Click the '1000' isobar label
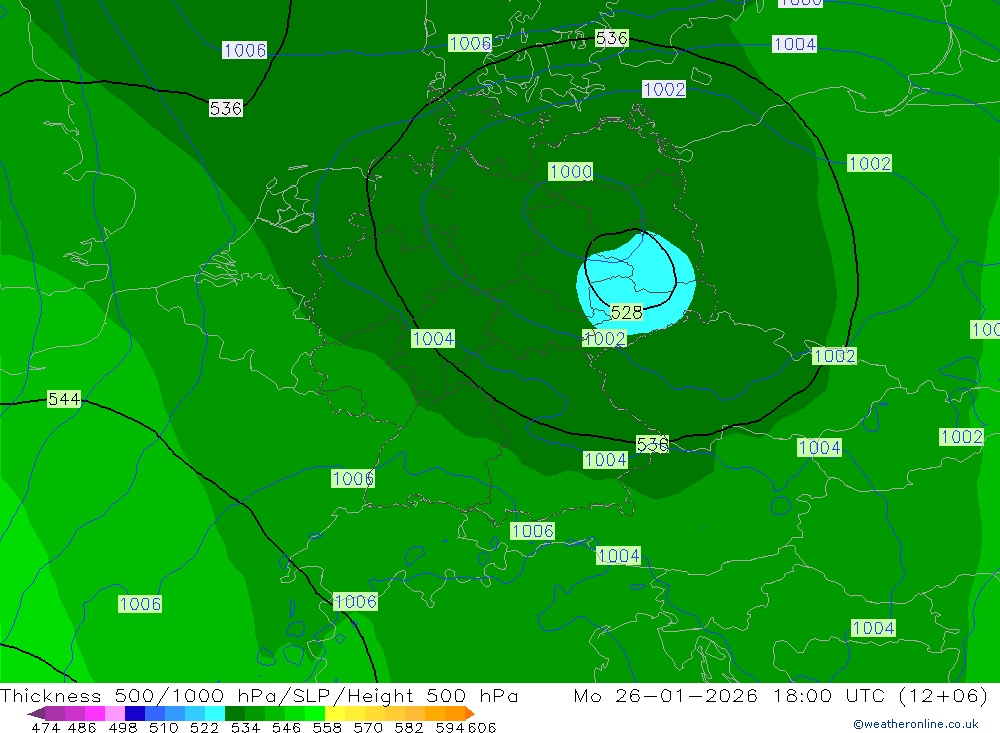1000x733 pixels. [571, 172]
